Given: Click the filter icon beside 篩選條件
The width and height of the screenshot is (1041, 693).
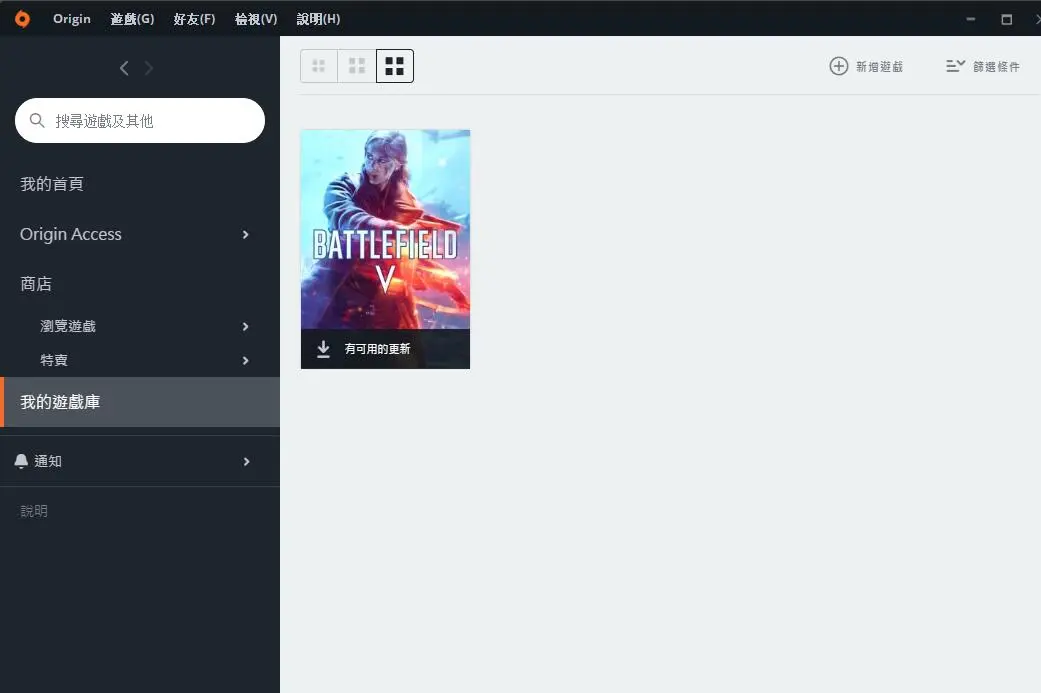Looking at the screenshot, I should coord(955,66).
